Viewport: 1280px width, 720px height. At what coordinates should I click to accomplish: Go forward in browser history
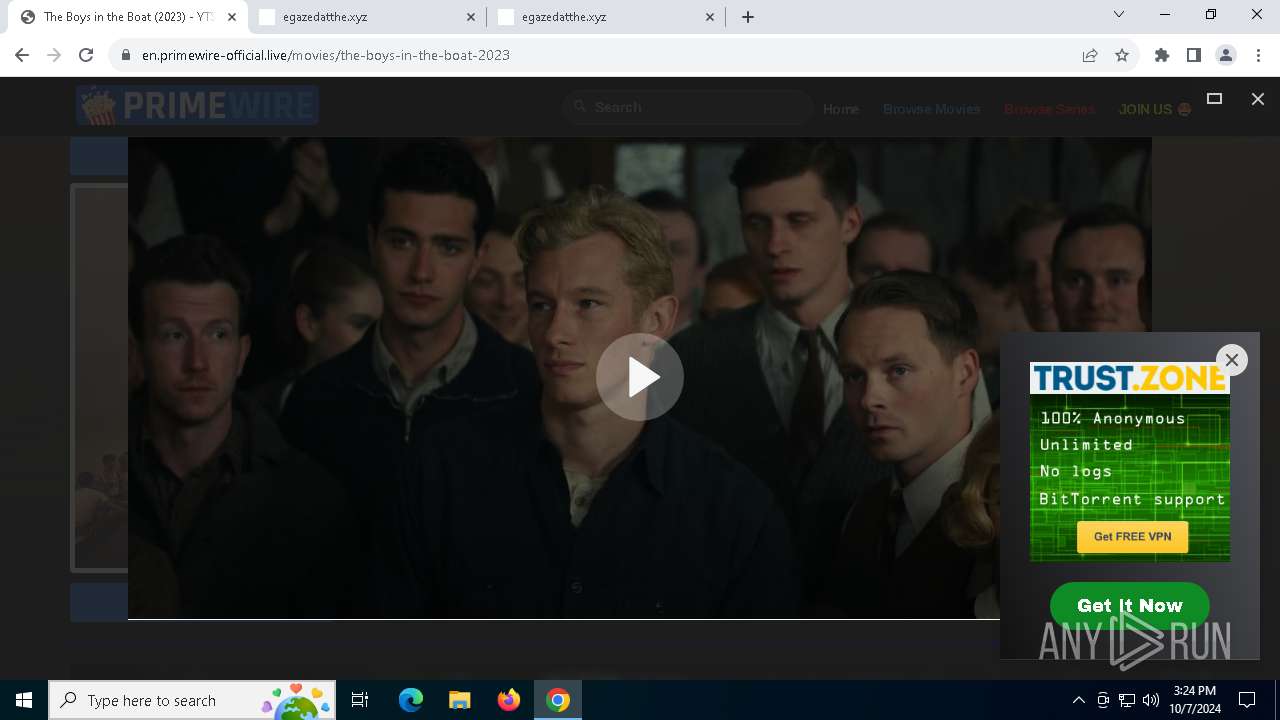(54, 55)
